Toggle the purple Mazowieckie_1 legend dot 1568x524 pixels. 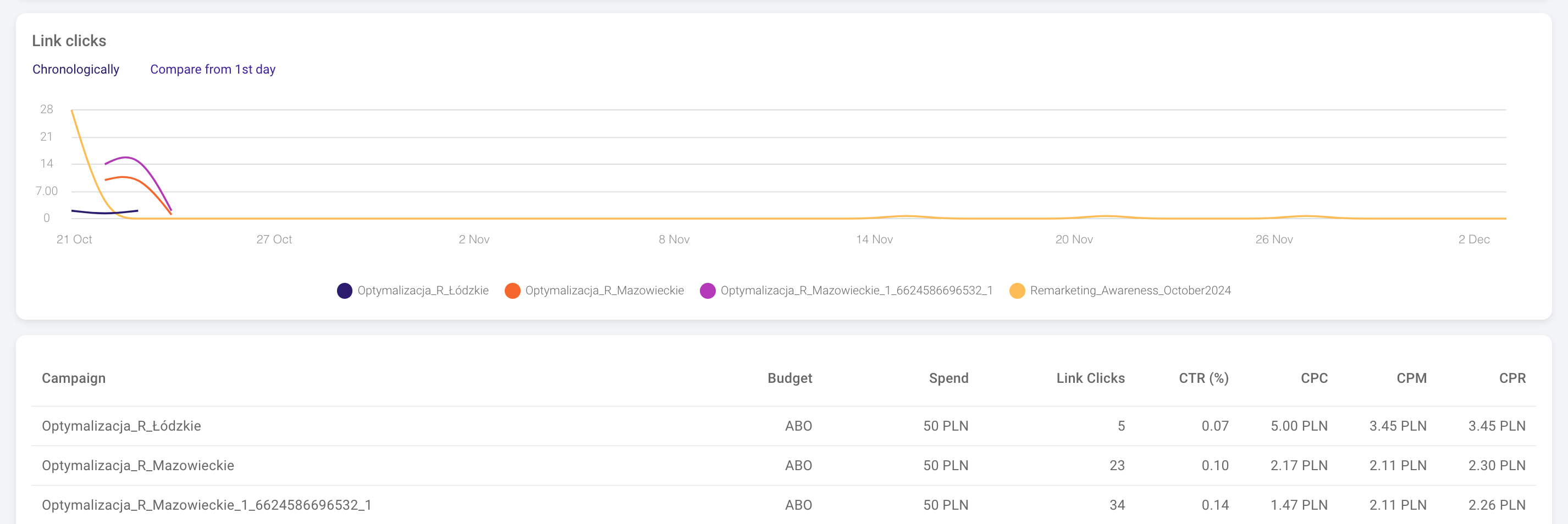tap(707, 291)
